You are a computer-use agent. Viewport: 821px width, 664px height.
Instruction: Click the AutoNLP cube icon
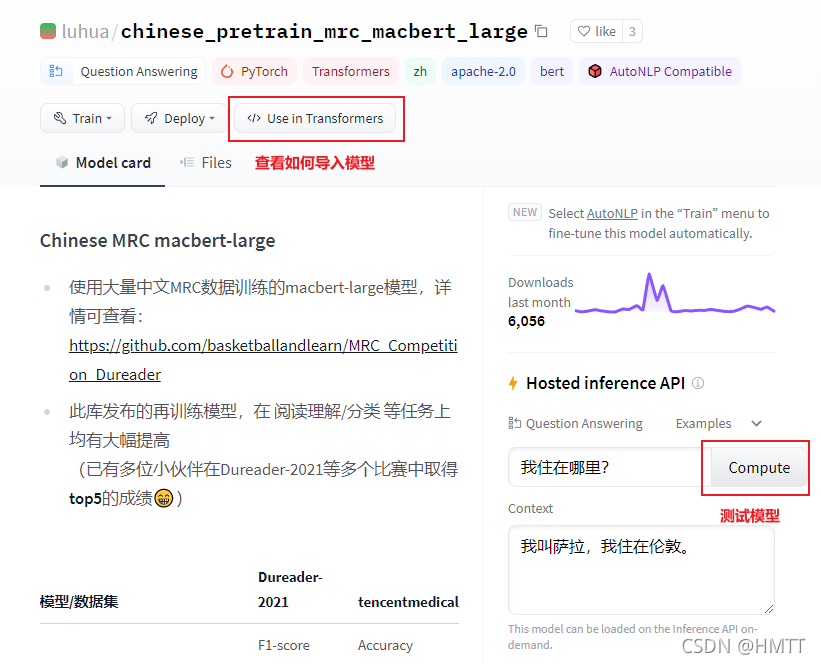pyautogui.click(x=595, y=71)
